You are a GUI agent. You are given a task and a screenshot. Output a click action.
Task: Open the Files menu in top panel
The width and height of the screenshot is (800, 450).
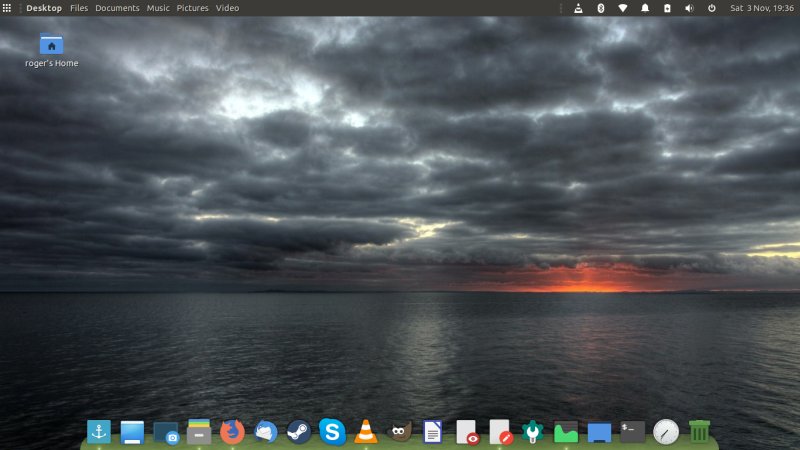[x=79, y=8]
